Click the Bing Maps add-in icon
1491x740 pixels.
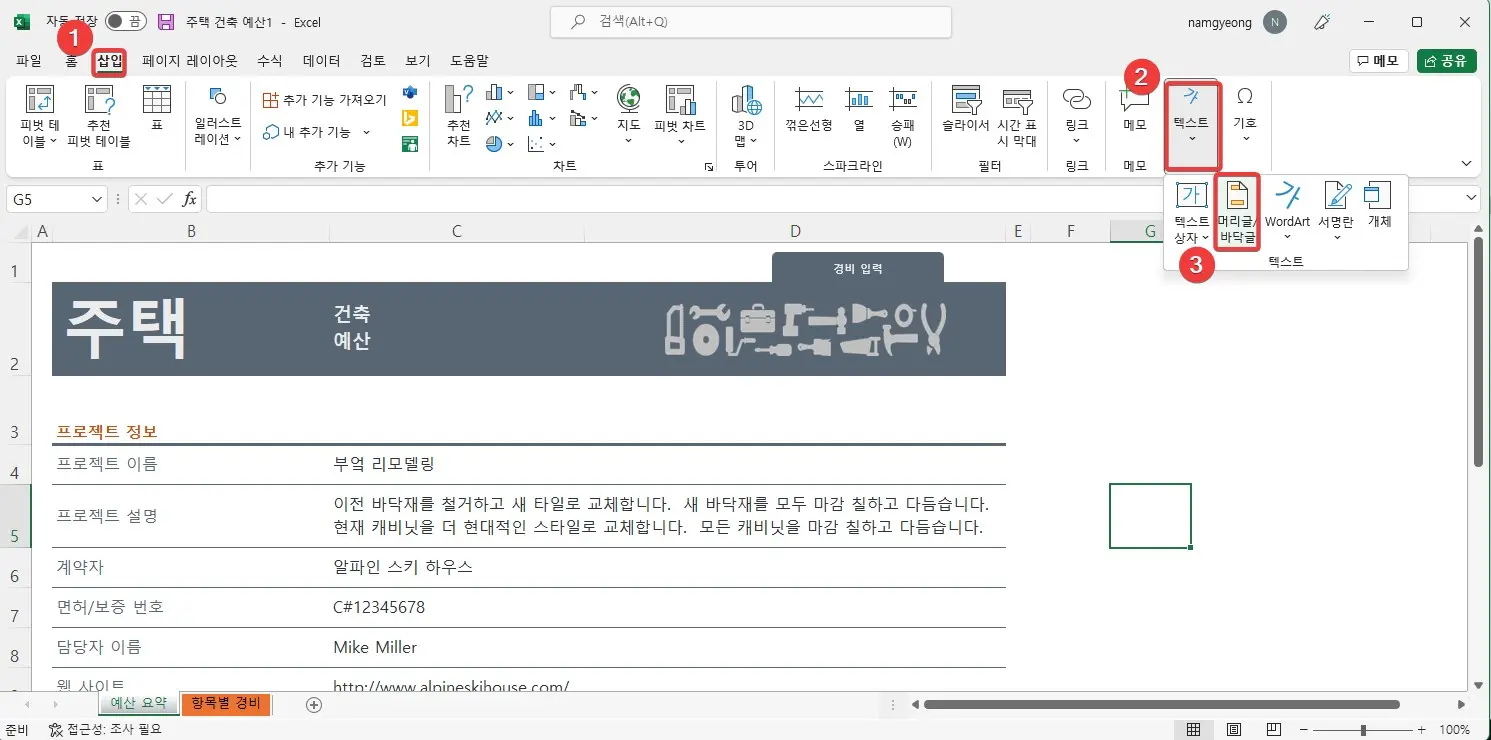point(409,119)
